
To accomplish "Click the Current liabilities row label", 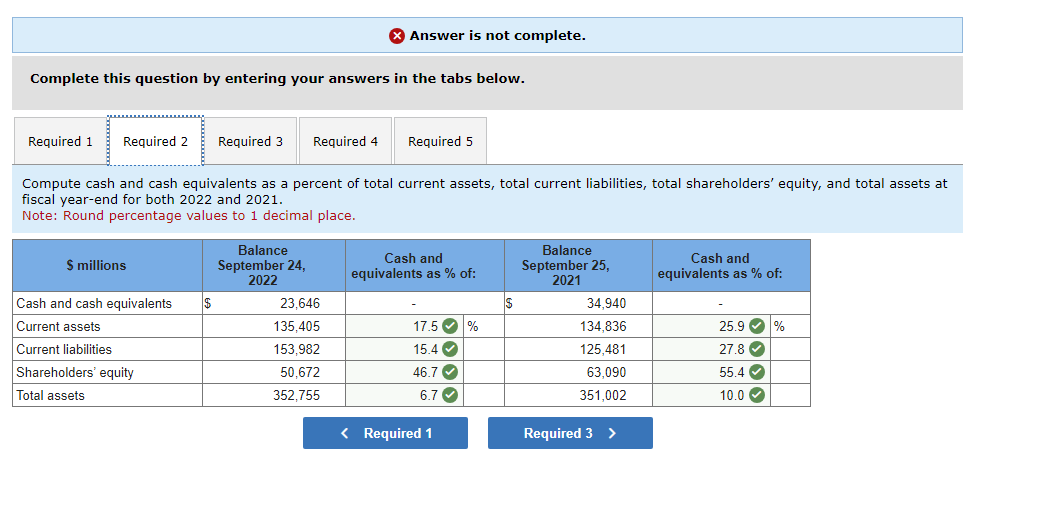I will click(64, 349).
